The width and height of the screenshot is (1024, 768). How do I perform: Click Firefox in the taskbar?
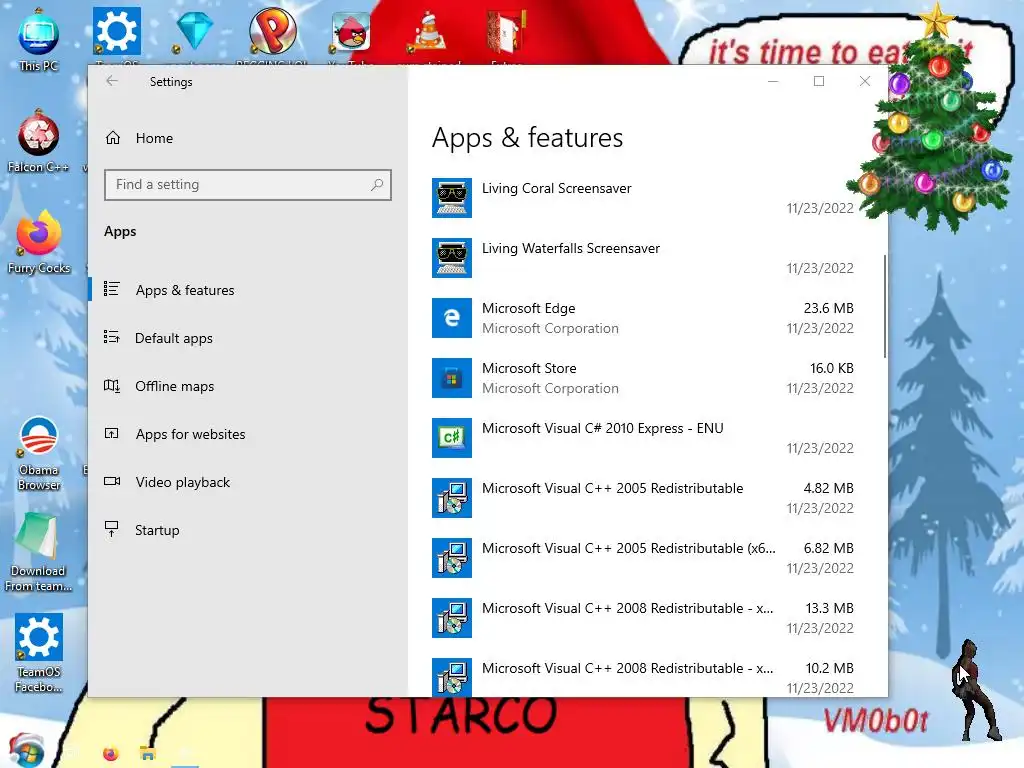coord(111,754)
